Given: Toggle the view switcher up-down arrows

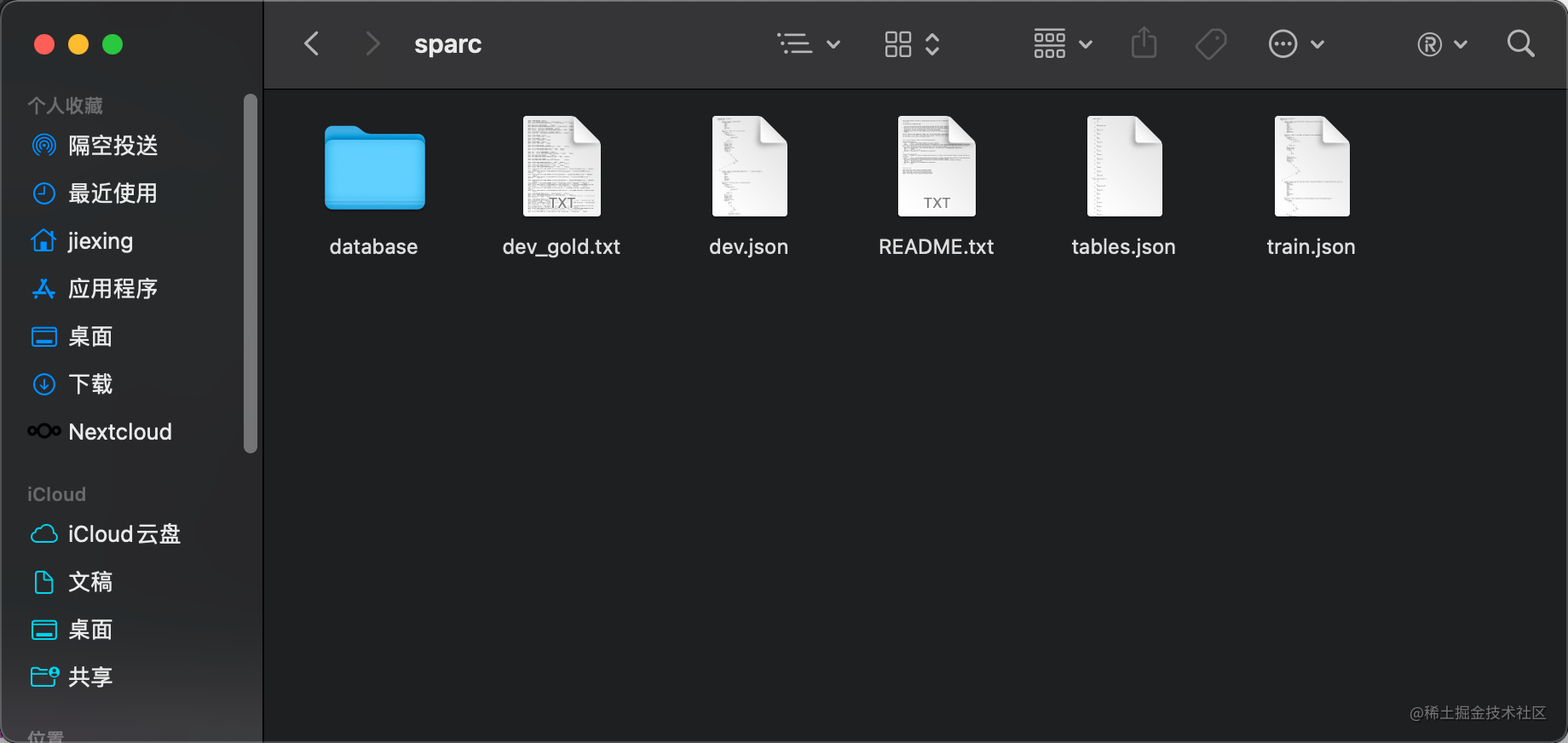Looking at the screenshot, I should pyautogui.click(x=932, y=44).
